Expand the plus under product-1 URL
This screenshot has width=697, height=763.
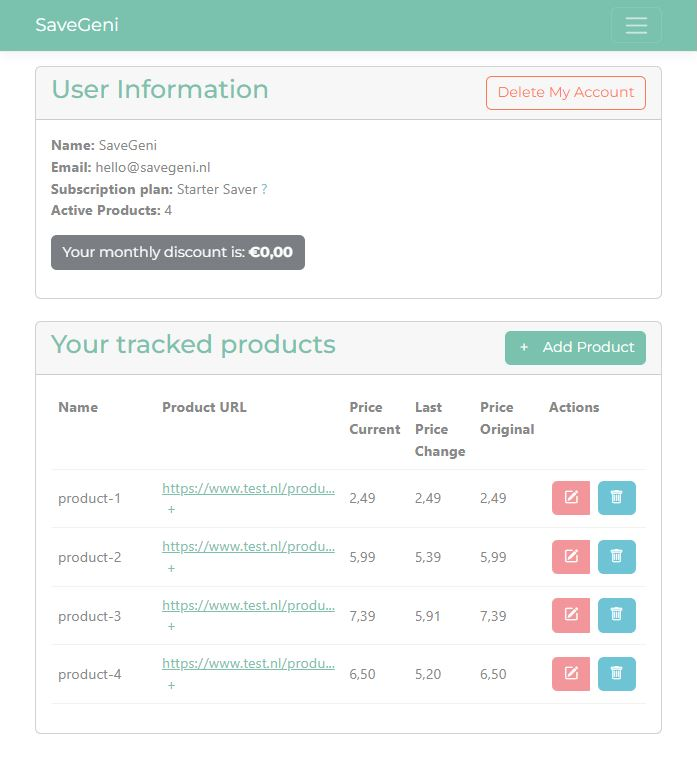[171, 510]
